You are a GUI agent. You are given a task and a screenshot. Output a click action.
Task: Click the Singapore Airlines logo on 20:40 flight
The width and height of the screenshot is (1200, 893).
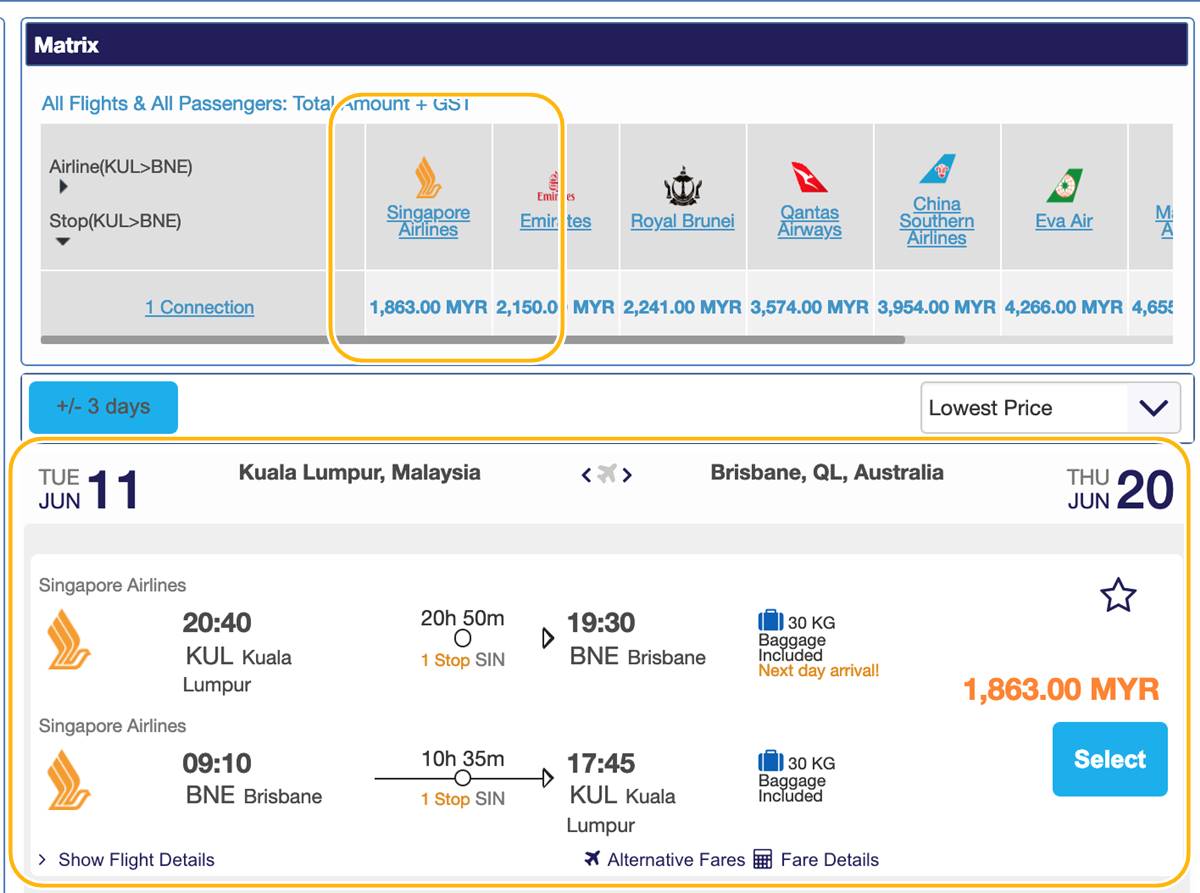[x=69, y=639]
